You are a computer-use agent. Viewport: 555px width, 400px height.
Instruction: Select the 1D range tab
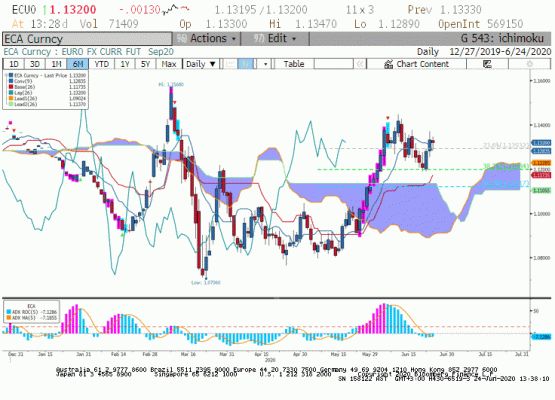click(x=14, y=64)
